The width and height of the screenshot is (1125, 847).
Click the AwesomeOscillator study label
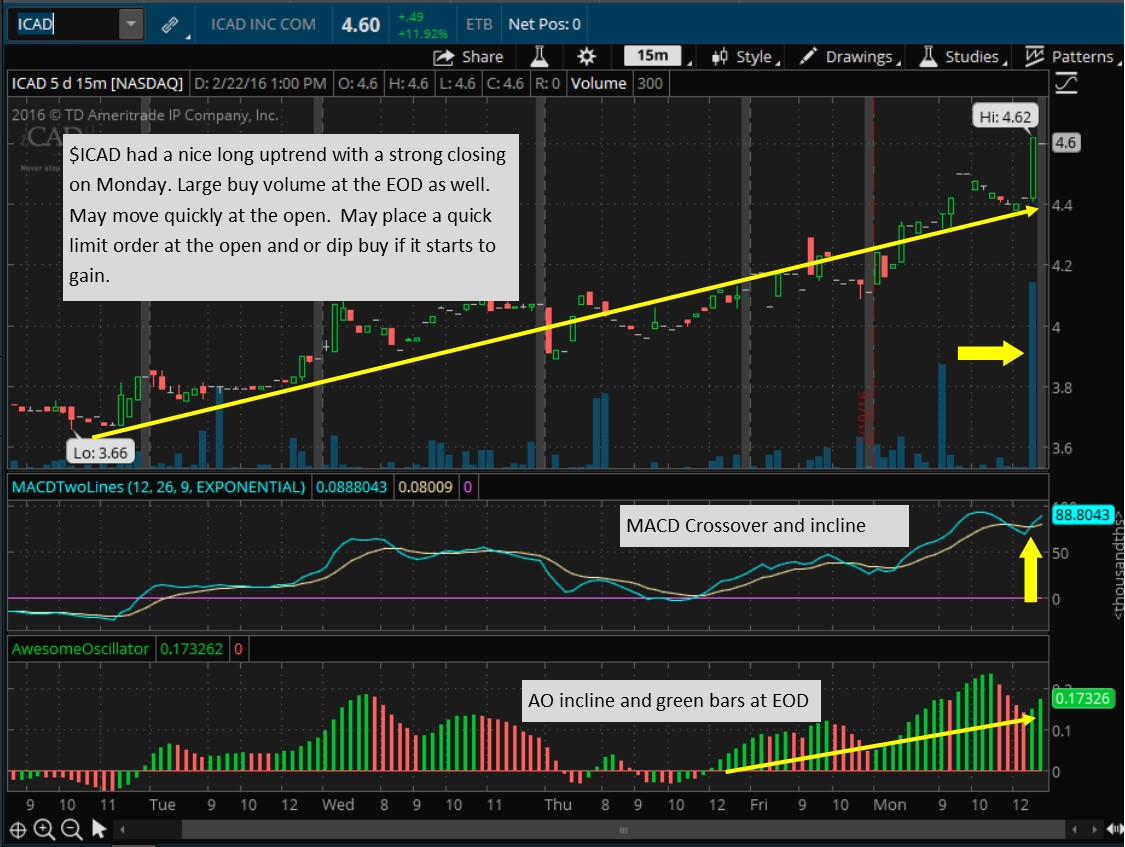[80, 649]
